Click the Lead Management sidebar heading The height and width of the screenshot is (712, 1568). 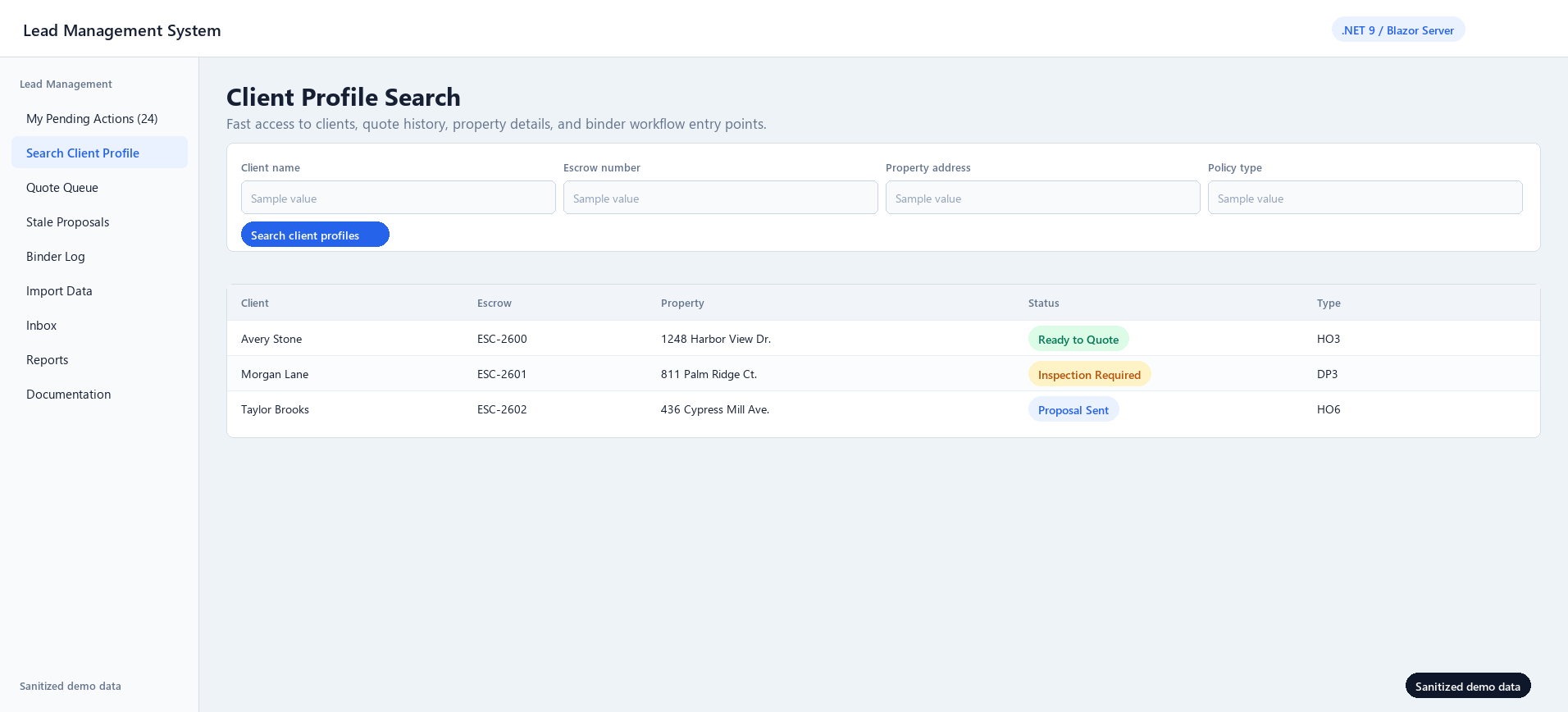pyautogui.click(x=66, y=84)
